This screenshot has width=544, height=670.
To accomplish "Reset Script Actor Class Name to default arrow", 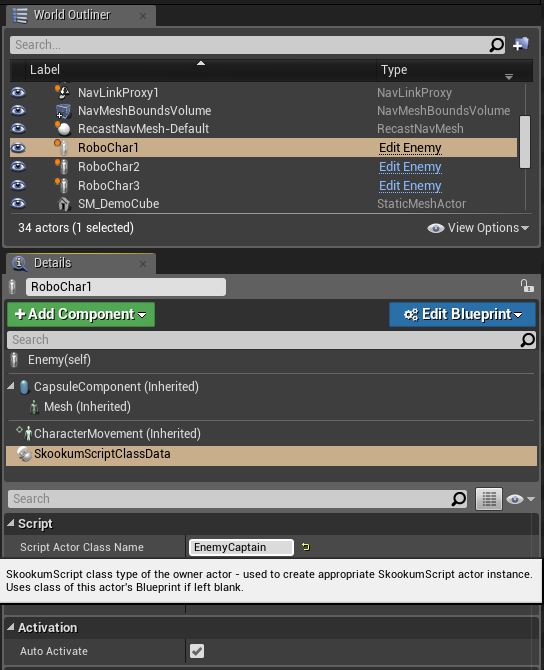I will coord(305,547).
